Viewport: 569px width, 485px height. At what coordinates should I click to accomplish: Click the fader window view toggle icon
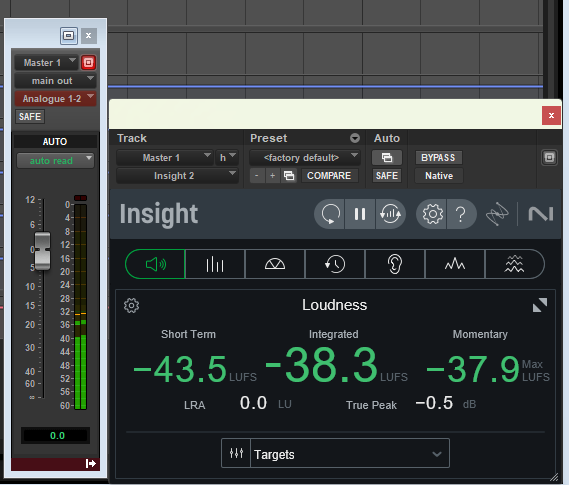[69, 36]
